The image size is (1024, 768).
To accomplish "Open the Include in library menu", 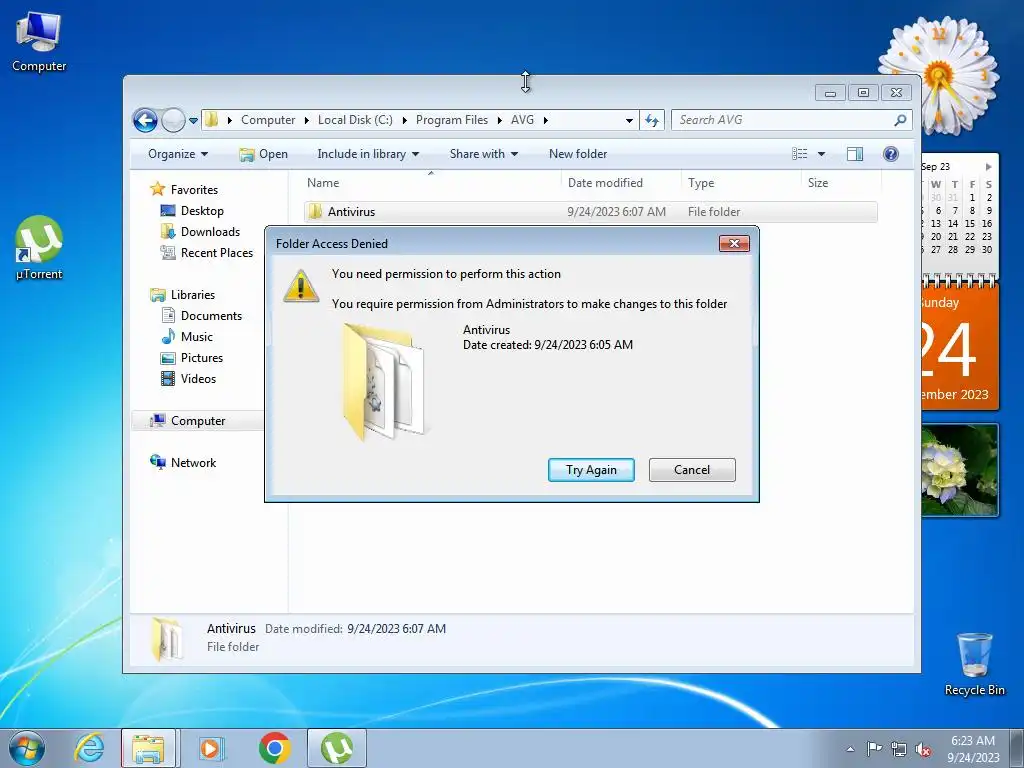I will [x=368, y=154].
